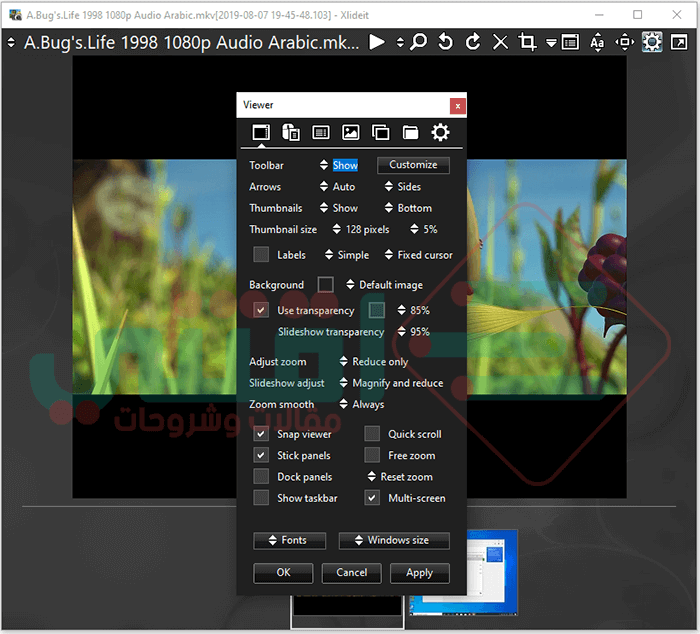Open settings gear in main toolbar
700x634 pixels.
pos(652,42)
